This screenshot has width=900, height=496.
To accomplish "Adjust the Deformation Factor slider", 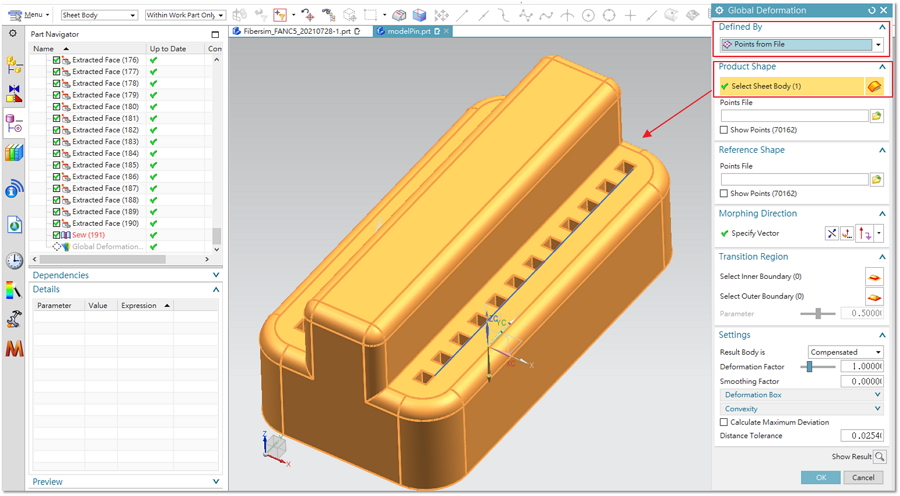I will point(809,367).
